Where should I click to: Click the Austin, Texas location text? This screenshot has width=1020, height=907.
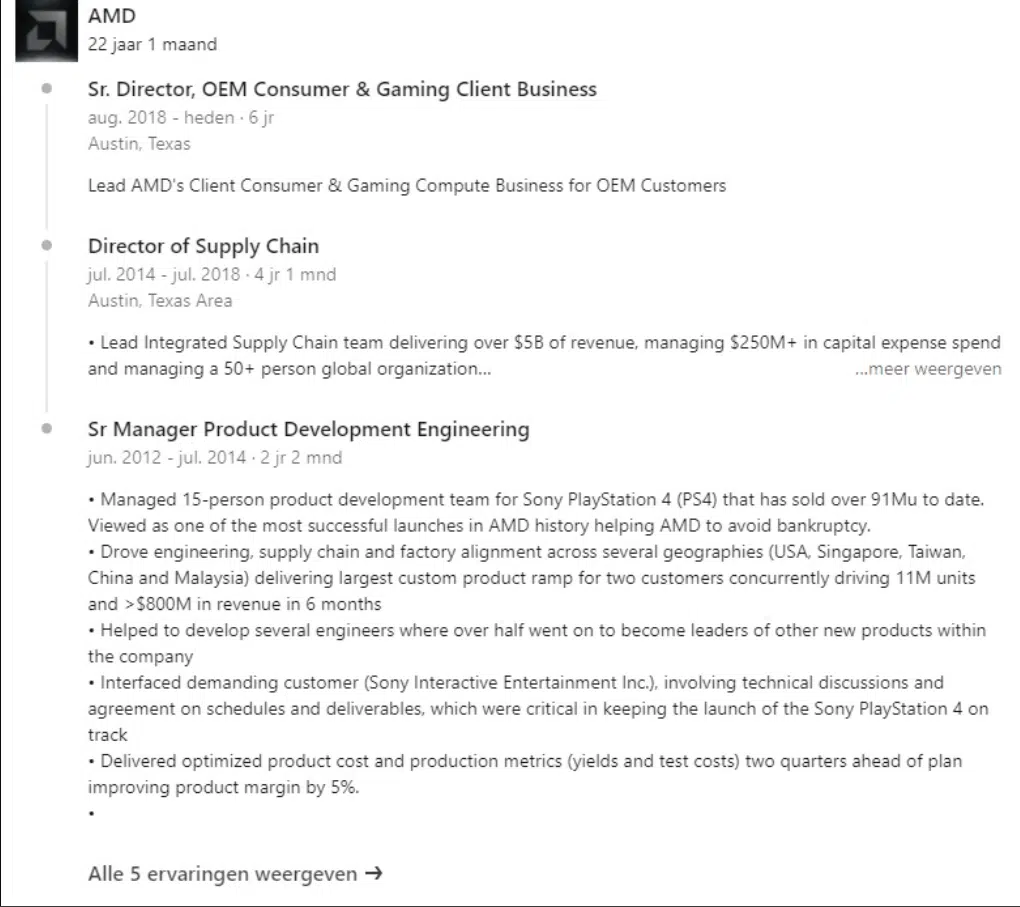(139, 144)
